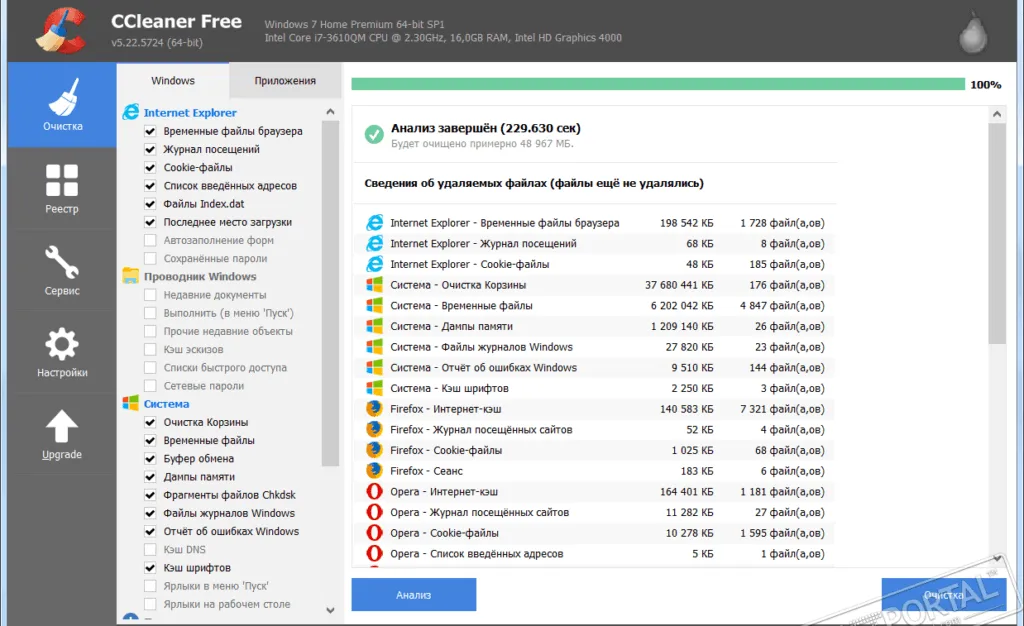Check Ярлыки на рабочем столе checkbox
This screenshot has height=626, width=1024.
coord(150,604)
